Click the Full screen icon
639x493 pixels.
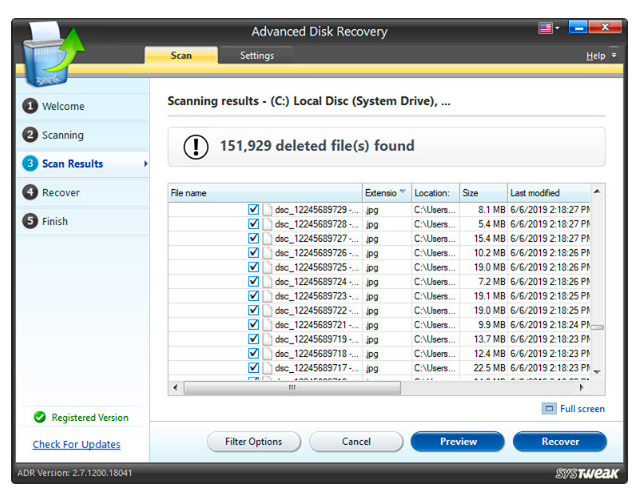(549, 408)
